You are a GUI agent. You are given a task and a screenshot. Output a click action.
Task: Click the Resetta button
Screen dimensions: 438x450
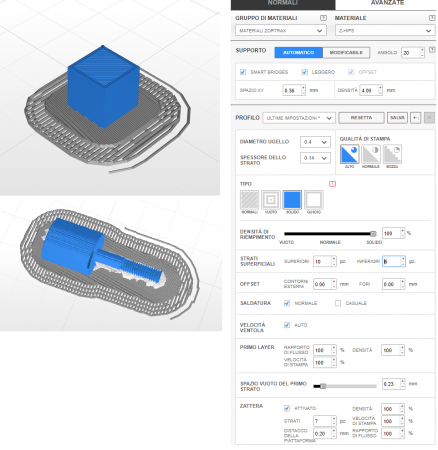click(x=361, y=118)
